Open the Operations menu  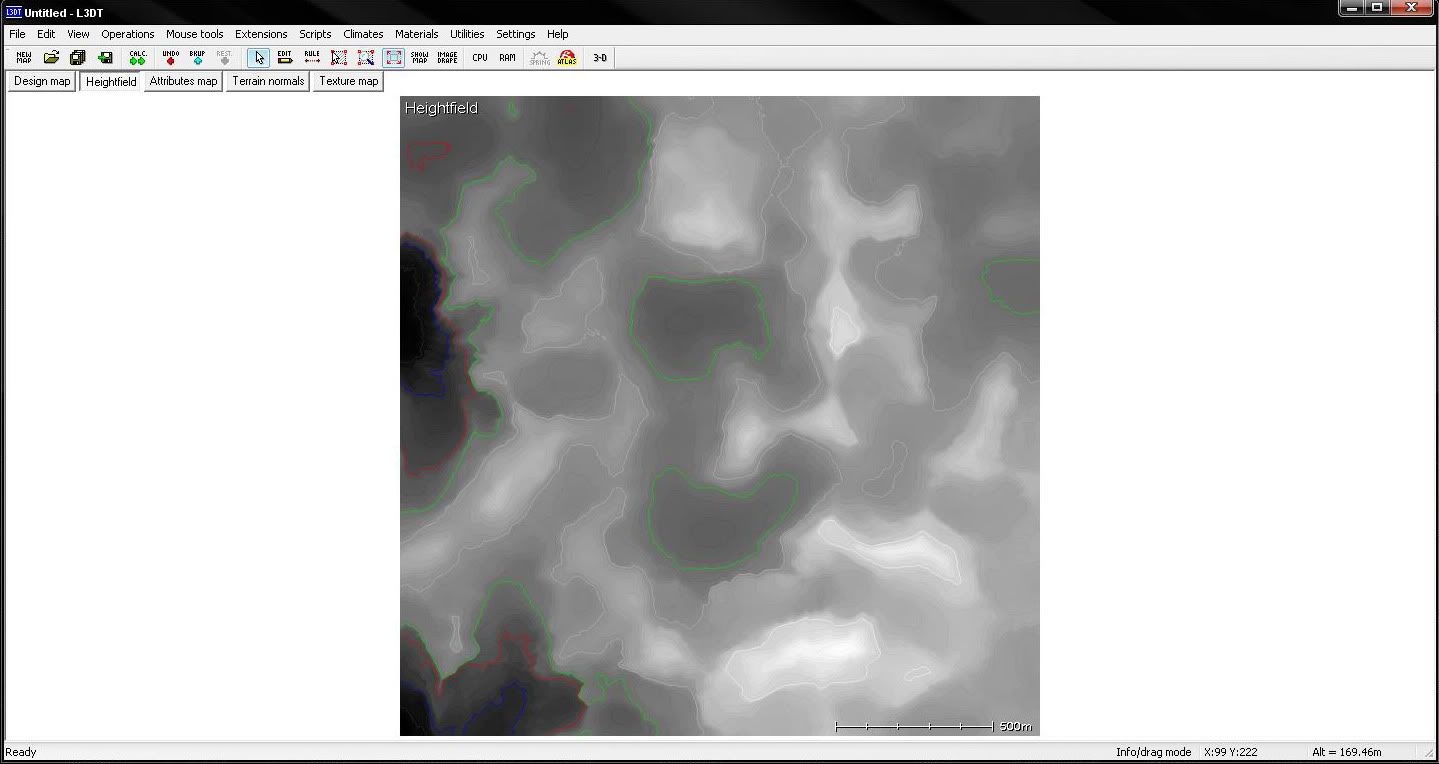click(127, 34)
